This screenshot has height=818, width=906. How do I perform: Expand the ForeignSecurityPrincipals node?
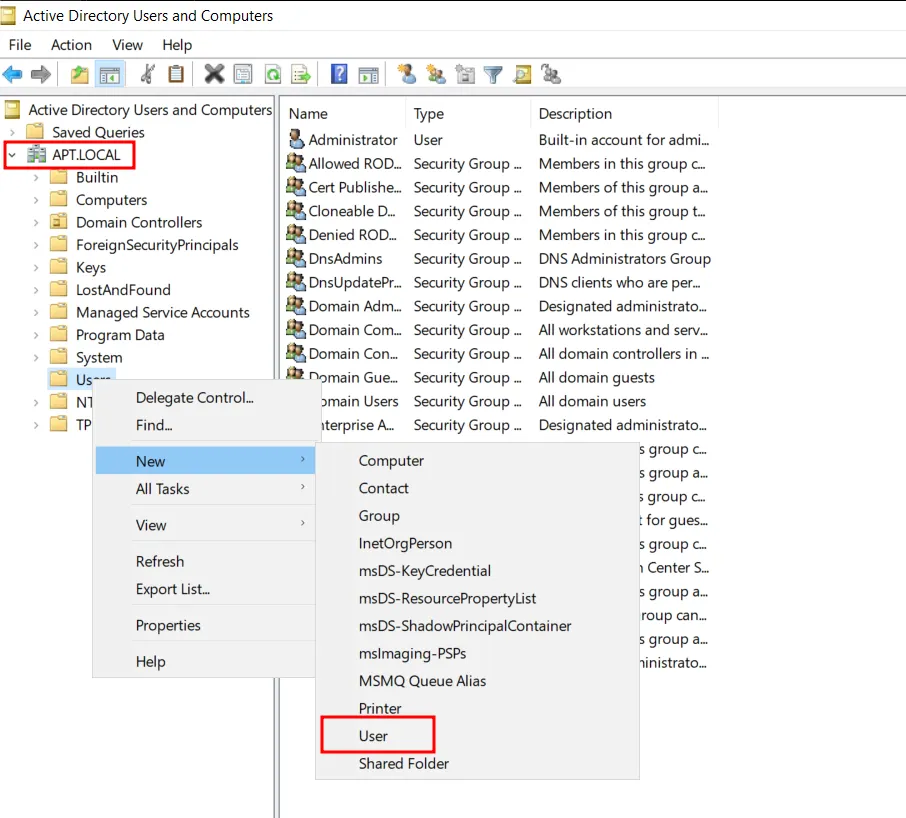click(x=36, y=245)
